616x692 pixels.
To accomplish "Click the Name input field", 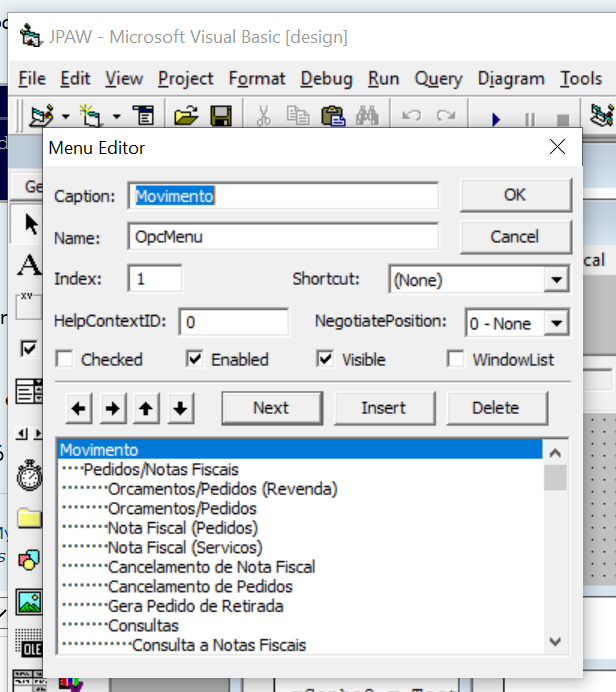I will 283,237.
